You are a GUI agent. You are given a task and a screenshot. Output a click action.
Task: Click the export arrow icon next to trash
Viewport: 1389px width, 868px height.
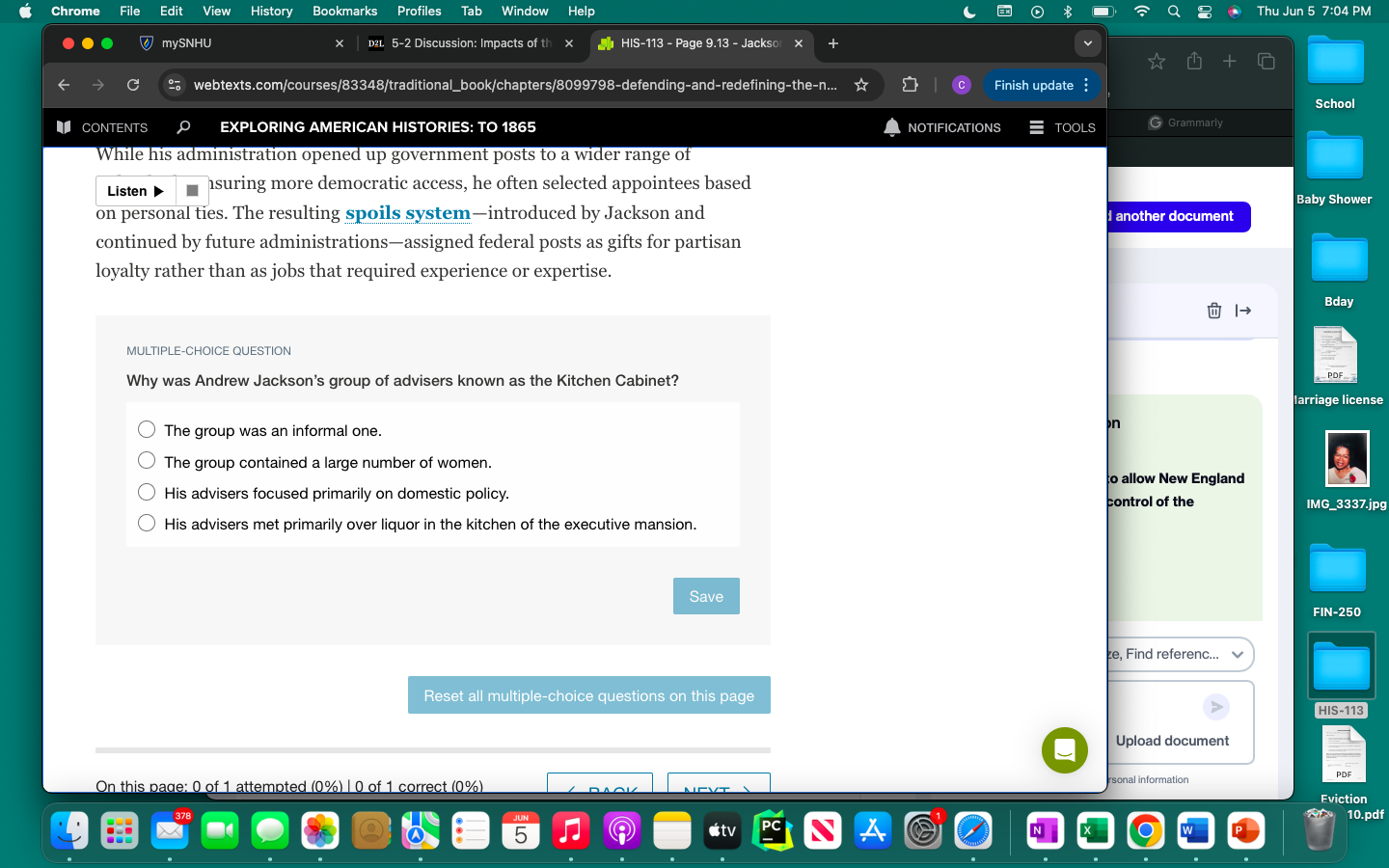coord(1243,311)
